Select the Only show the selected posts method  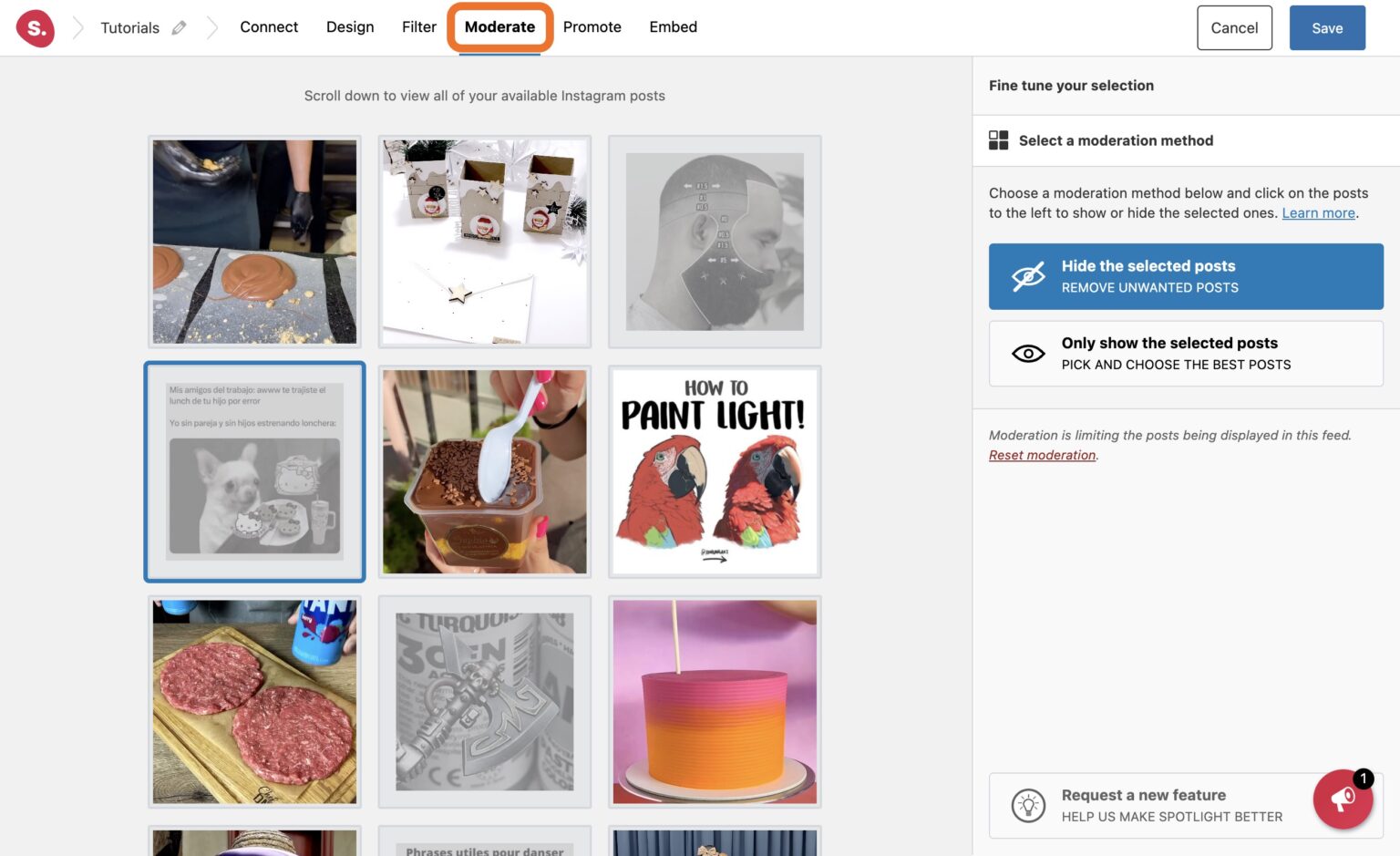pos(1185,353)
